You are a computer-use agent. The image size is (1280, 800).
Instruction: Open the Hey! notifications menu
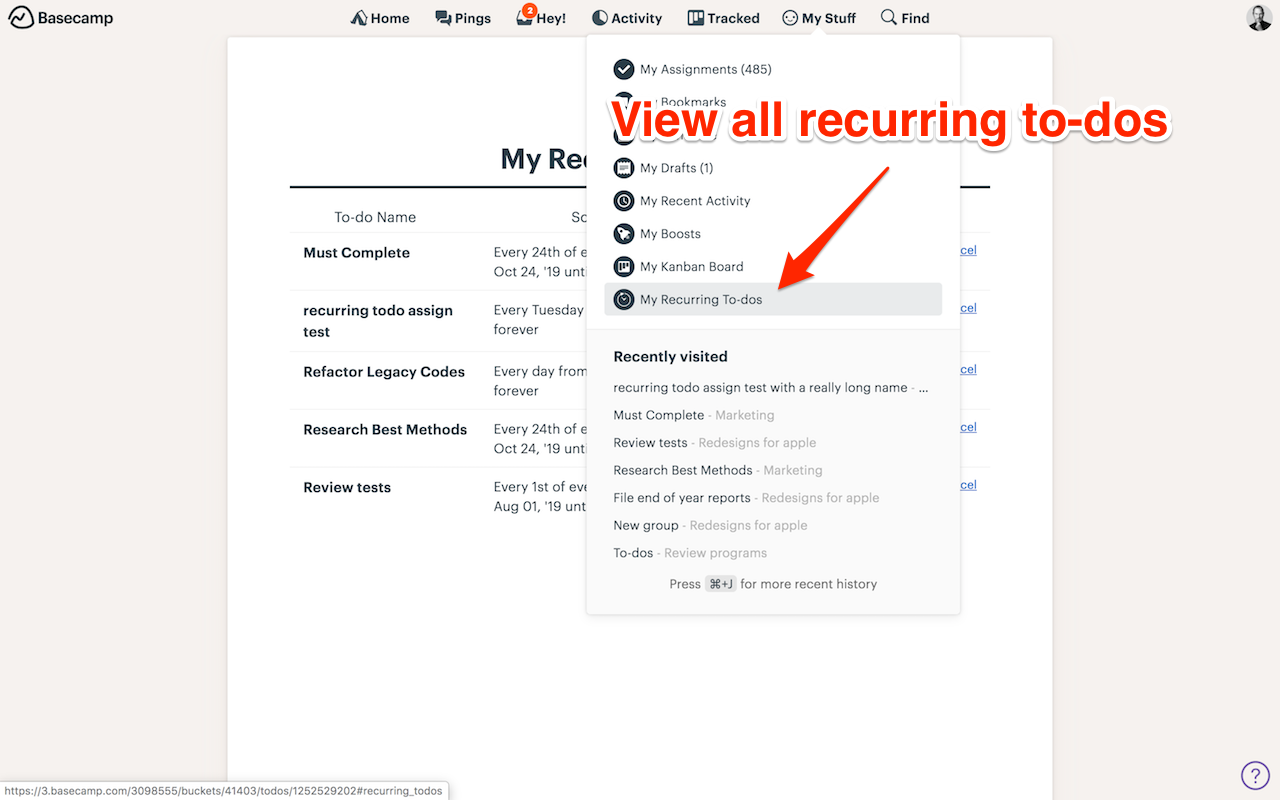pos(541,18)
